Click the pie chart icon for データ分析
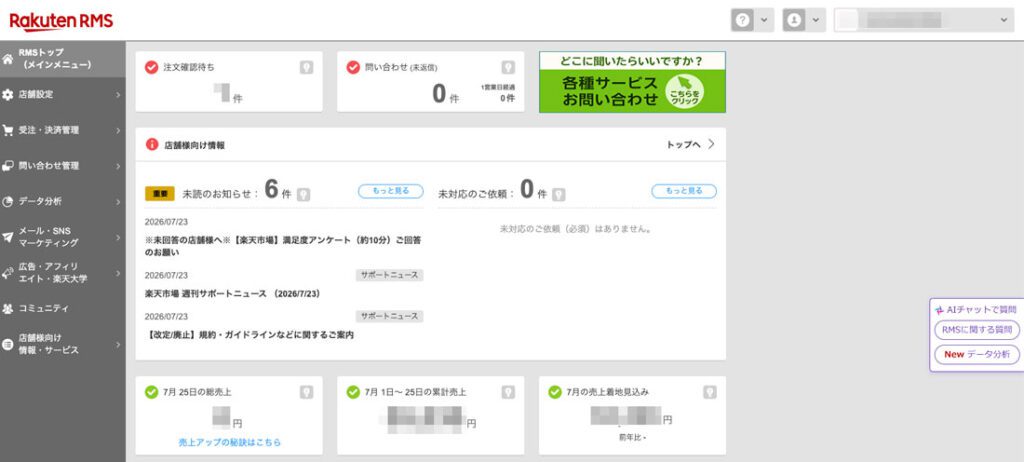This screenshot has width=1024, height=462. pyautogui.click(x=8, y=201)
